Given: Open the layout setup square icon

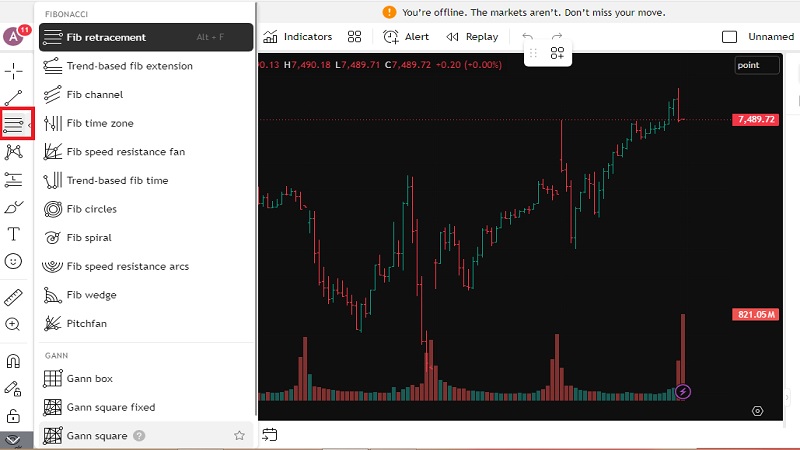Looking at the screenshot, I should [x=730, y=37].
